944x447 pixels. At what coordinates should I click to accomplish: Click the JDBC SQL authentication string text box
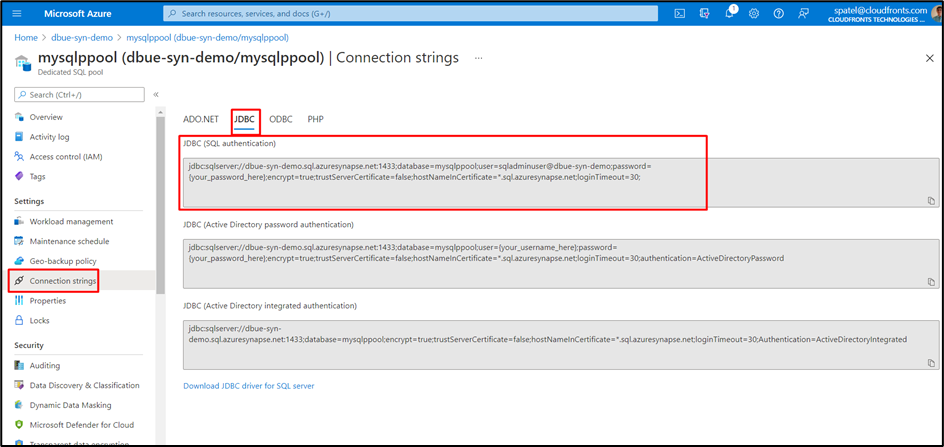[560, 183]
